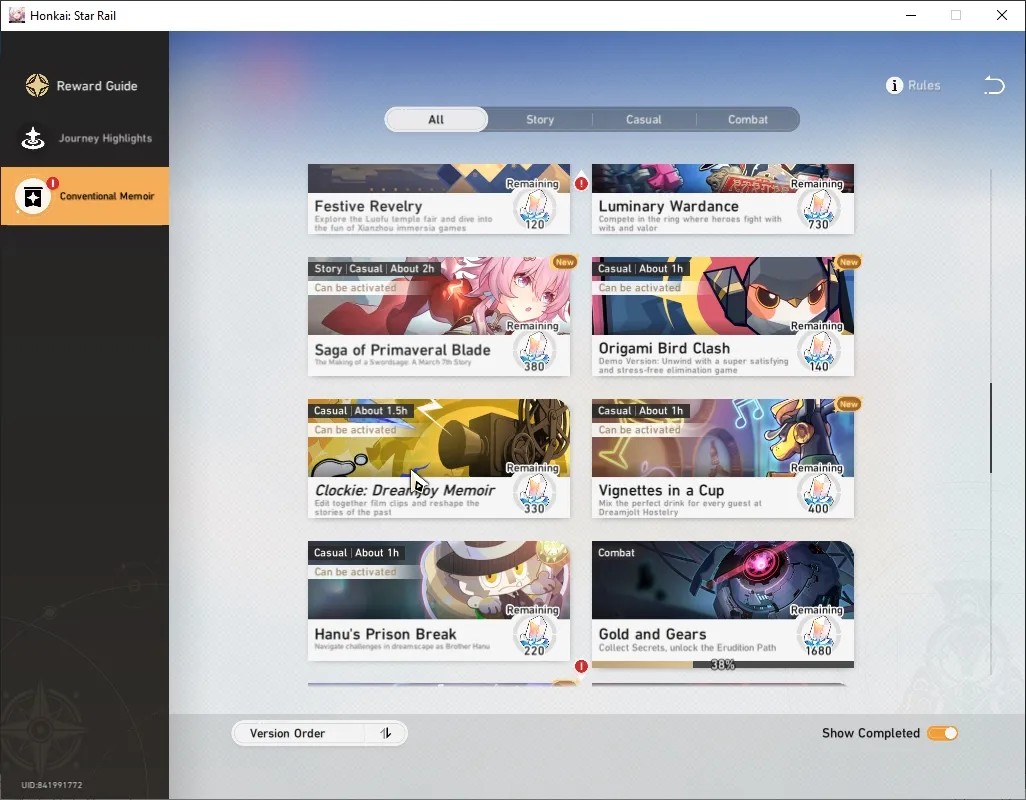Open the Saga of Primaveral Blade card
This screenshot has width=1026, height=800.
pos(438,317)
